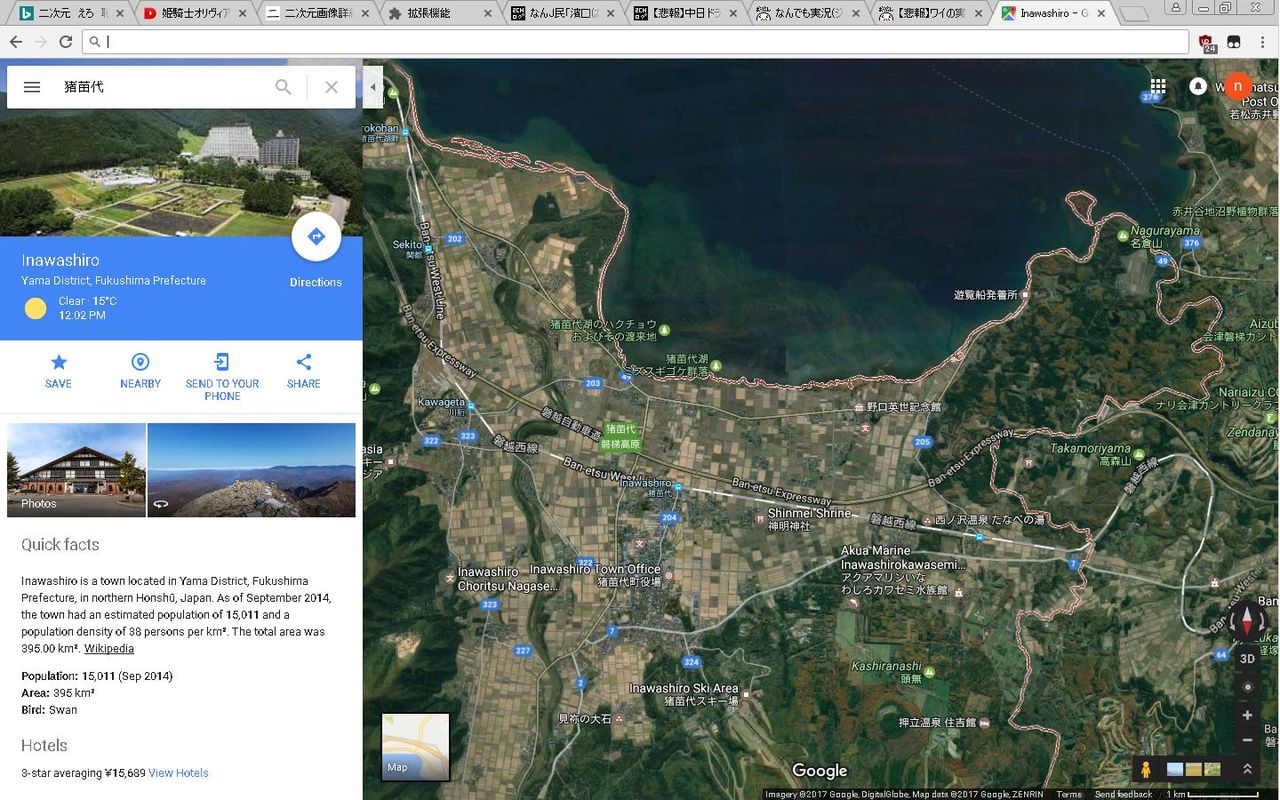Click the Hotels section heading
Screen dimensions: 1280x800
point(44,745)
